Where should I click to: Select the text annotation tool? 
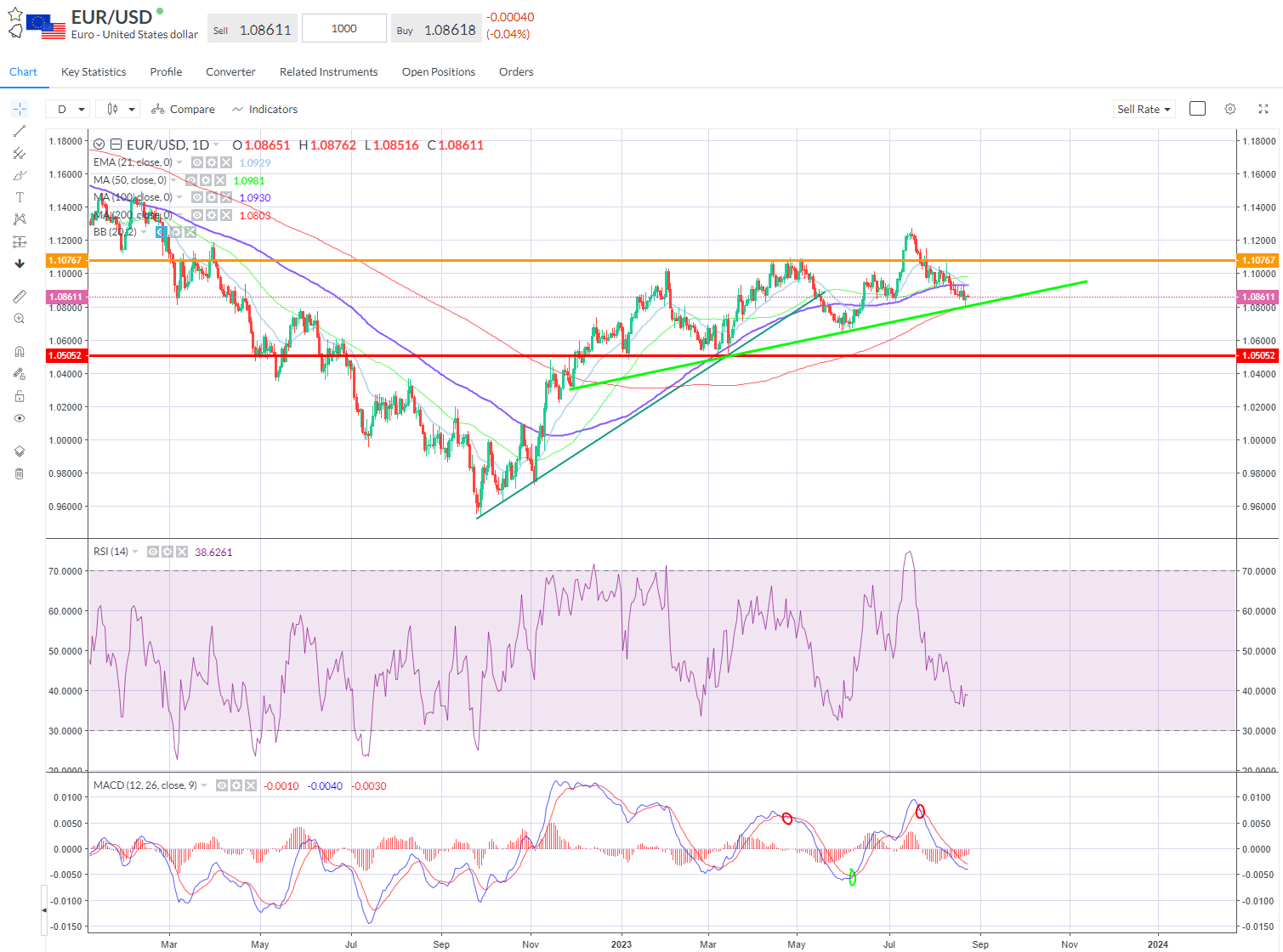(x=20, y=197)
